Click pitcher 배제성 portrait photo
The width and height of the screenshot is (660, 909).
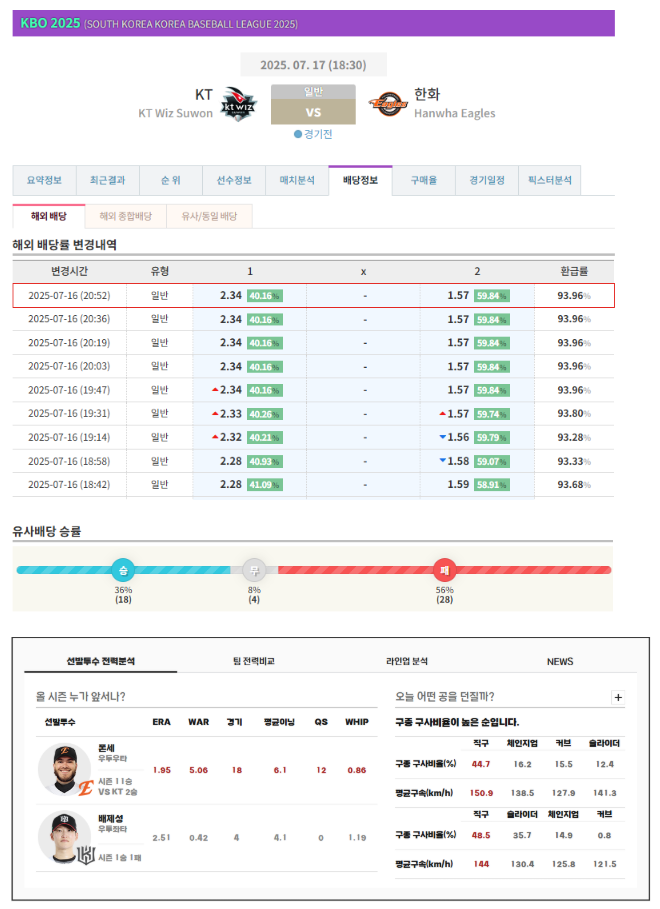click(x=64, y=837)
